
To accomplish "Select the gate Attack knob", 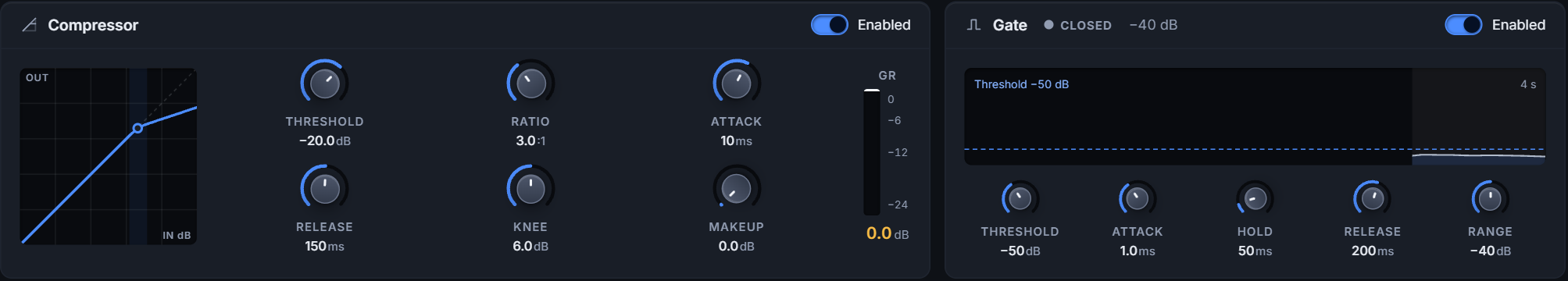I will 1138,198.
